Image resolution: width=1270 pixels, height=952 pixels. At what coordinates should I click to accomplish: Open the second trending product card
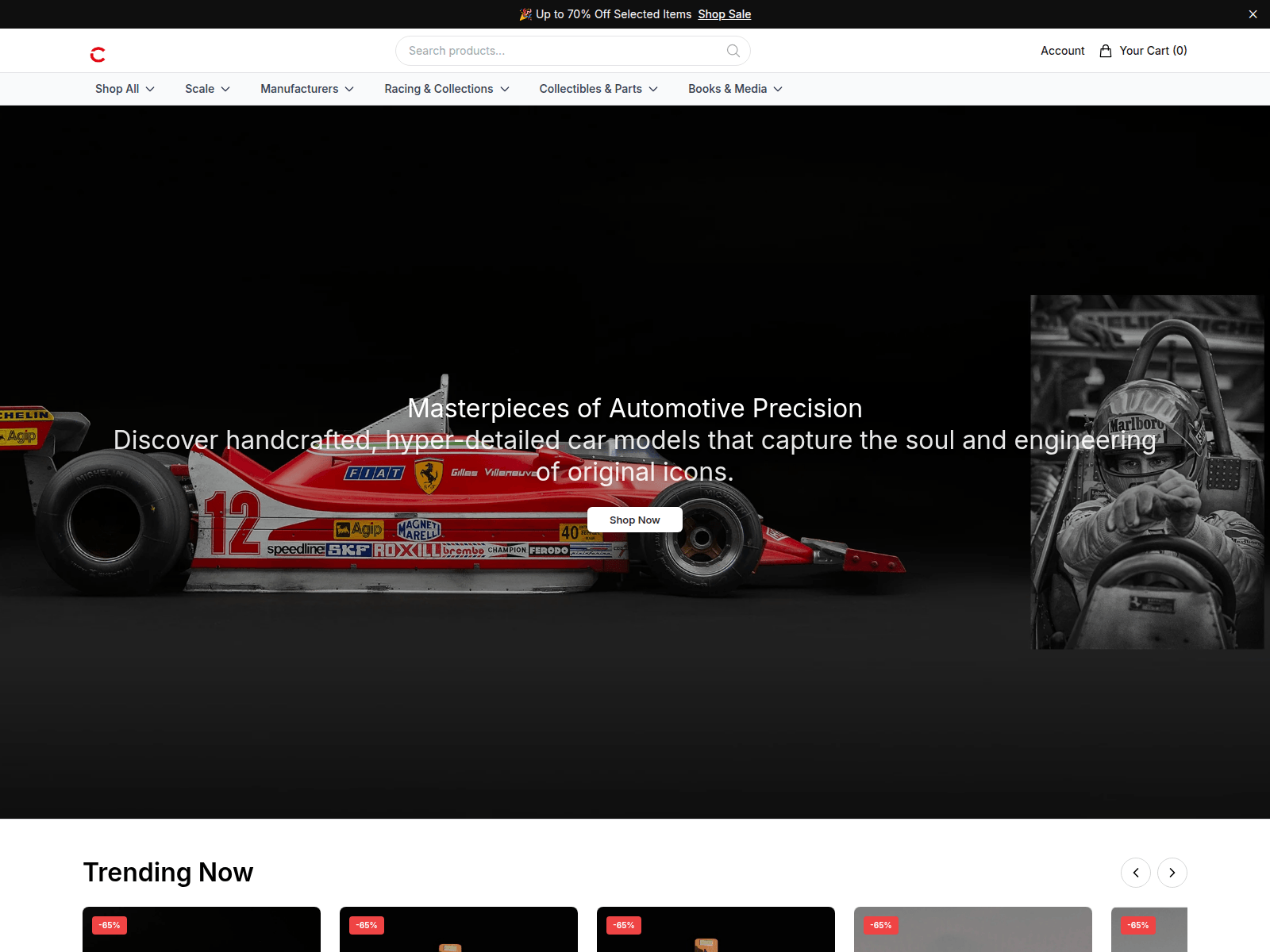tap(459, 929)
